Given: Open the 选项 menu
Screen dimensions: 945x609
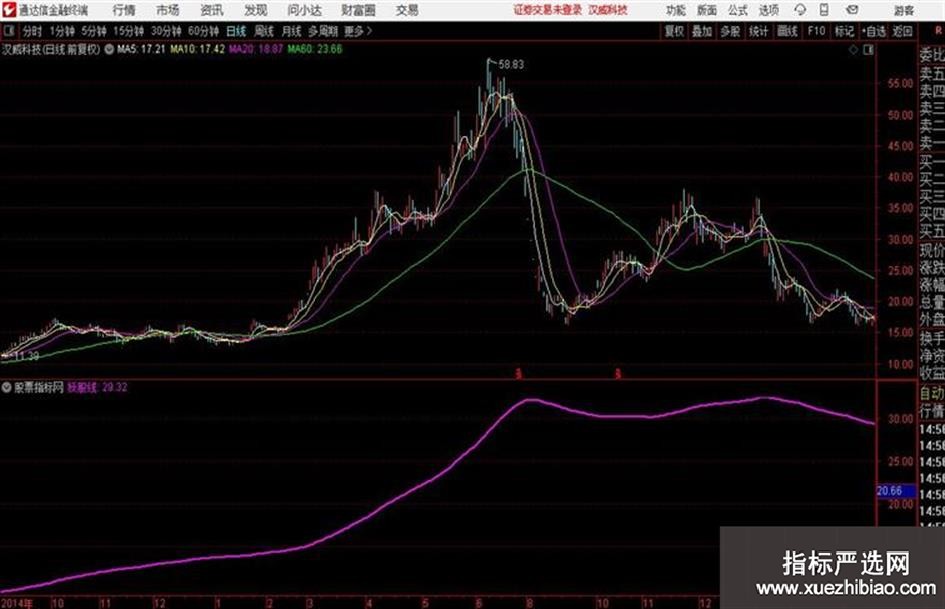Looking at the screenshot, I should point(768,10).
